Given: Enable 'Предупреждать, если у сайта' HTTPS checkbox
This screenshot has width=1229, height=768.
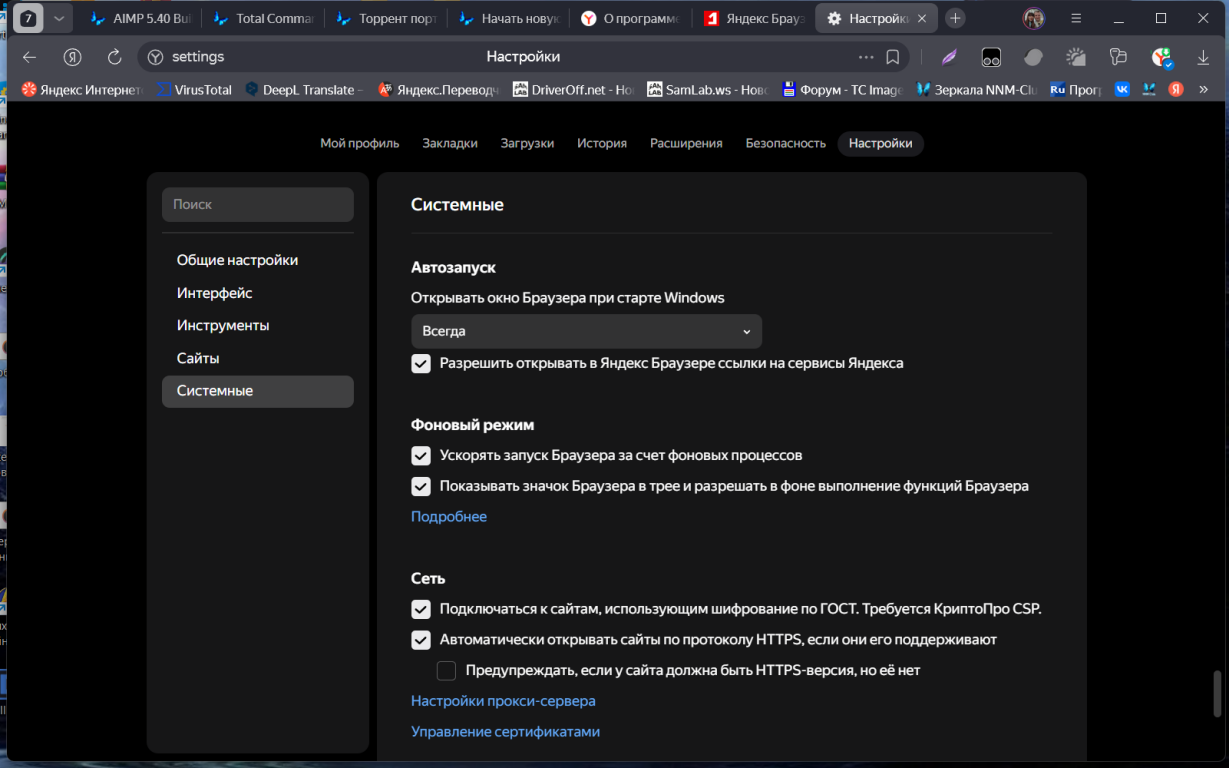Looking at the screenshot, I should (446, 671).
